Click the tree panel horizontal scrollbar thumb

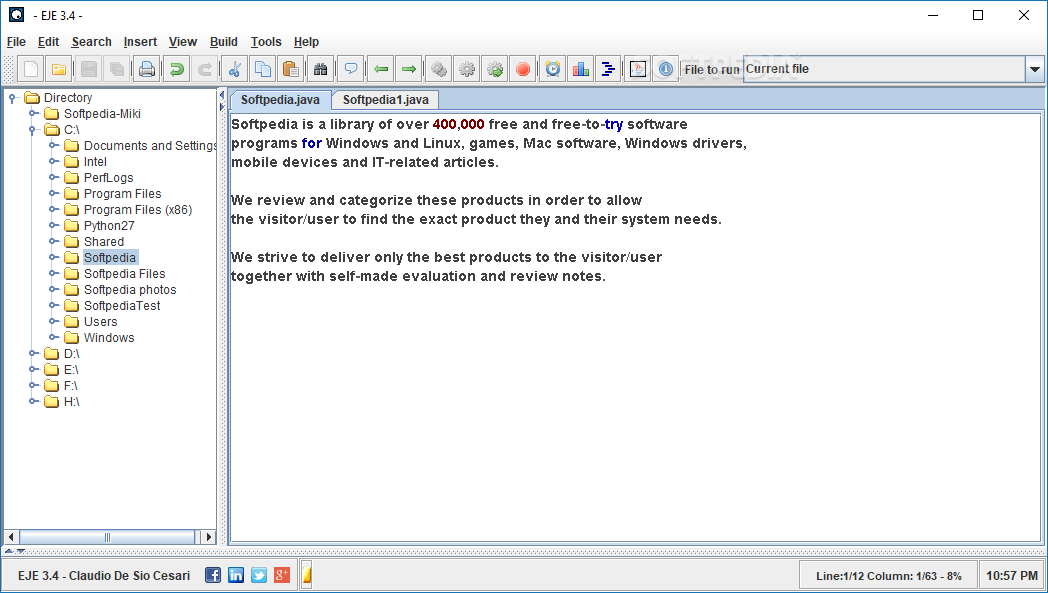[107, 537]
